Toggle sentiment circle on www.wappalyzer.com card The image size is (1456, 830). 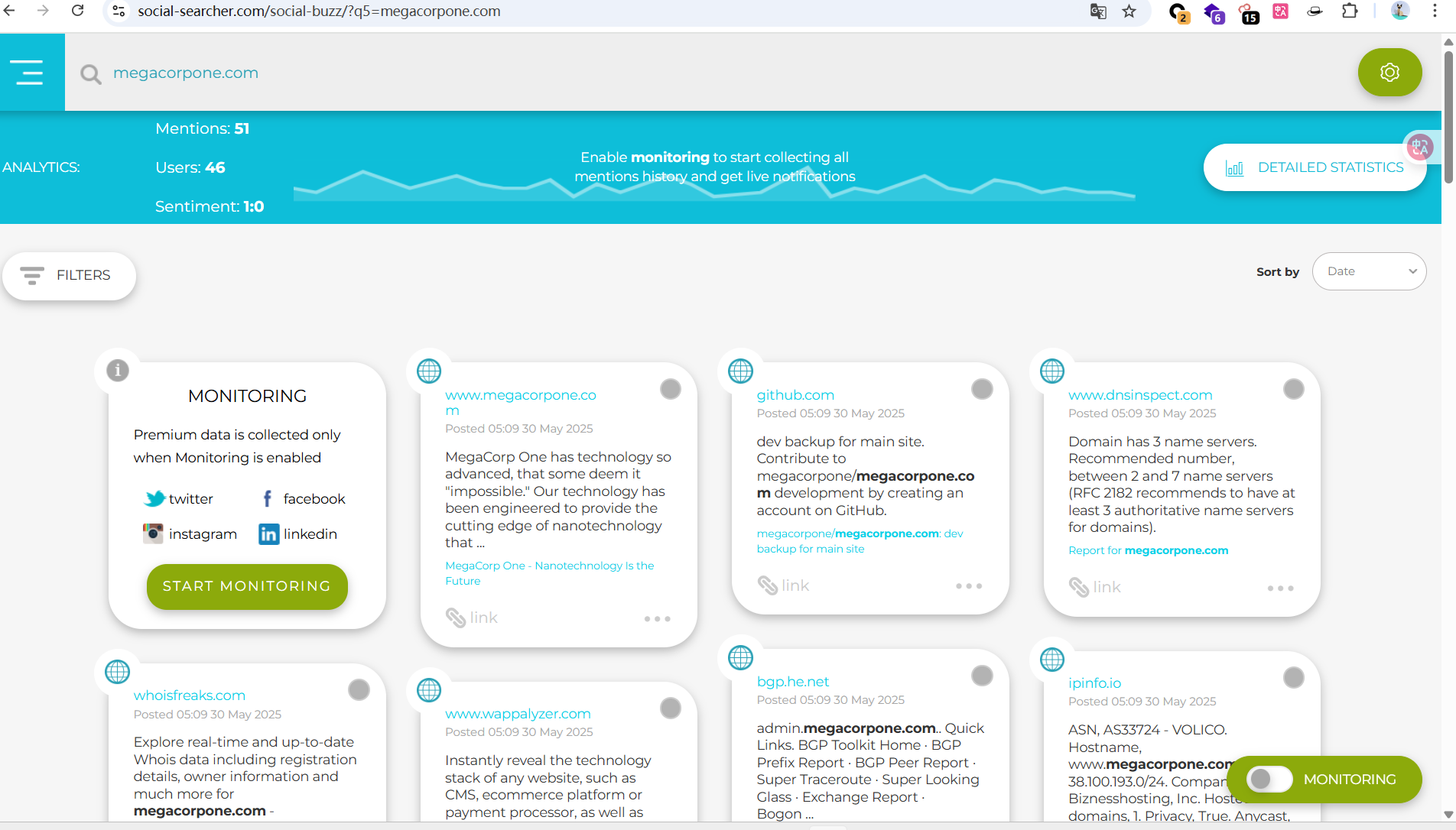(671, 708)
